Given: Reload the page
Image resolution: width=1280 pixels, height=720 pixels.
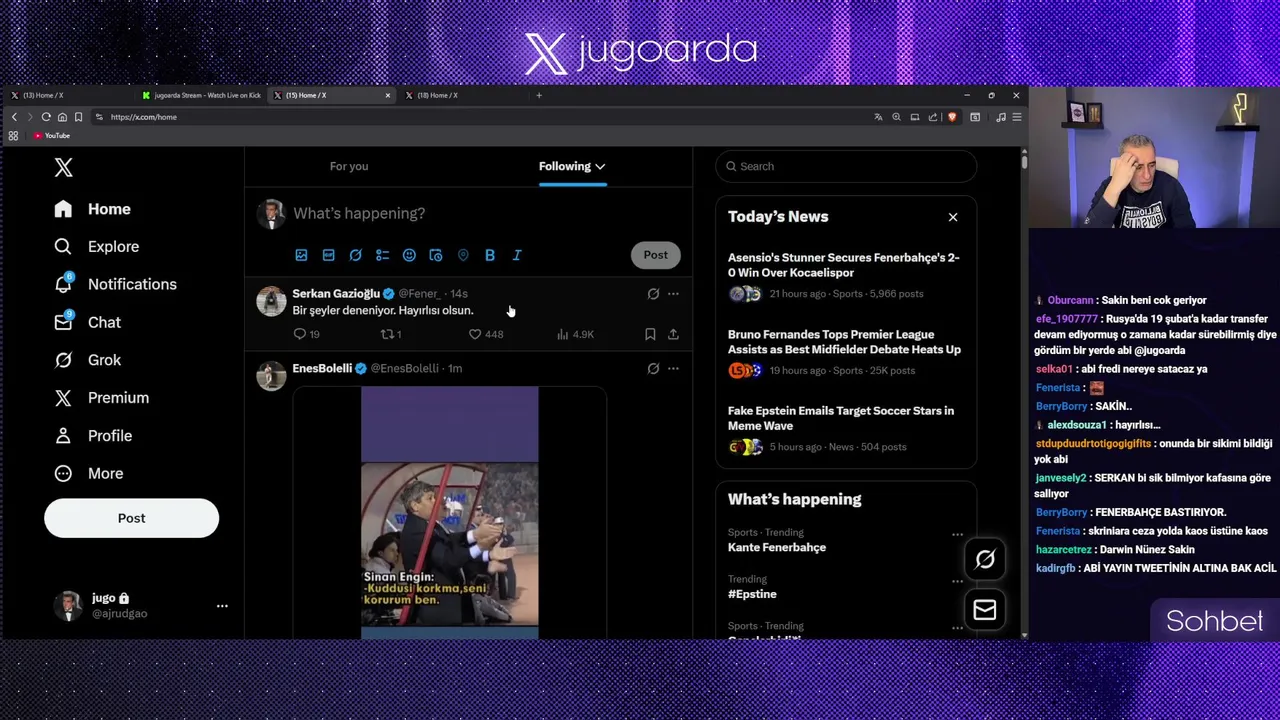Looking at the screenshot, I should point(46,117).
